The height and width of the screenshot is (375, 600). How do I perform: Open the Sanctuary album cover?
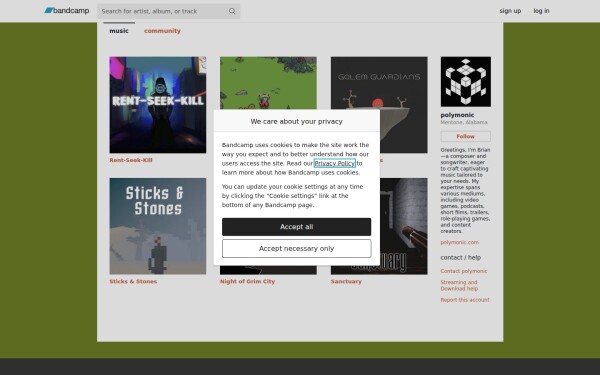click(x=404, y=226)
